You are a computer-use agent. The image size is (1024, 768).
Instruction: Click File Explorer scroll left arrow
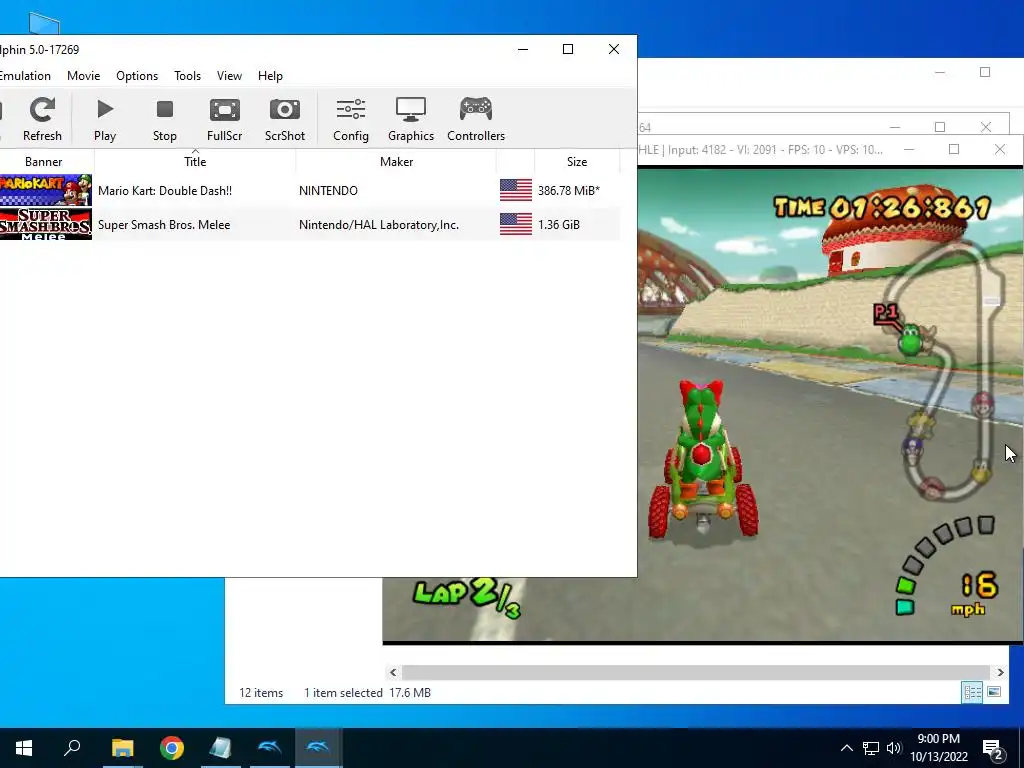click(x=393, y=672)
